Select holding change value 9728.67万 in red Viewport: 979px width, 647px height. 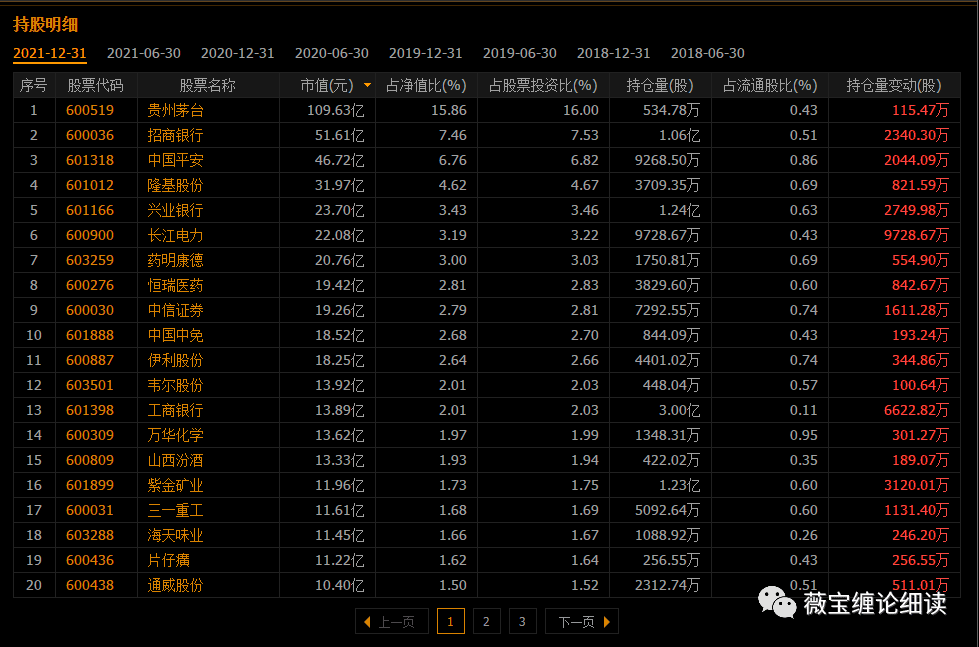click(916, 235)
